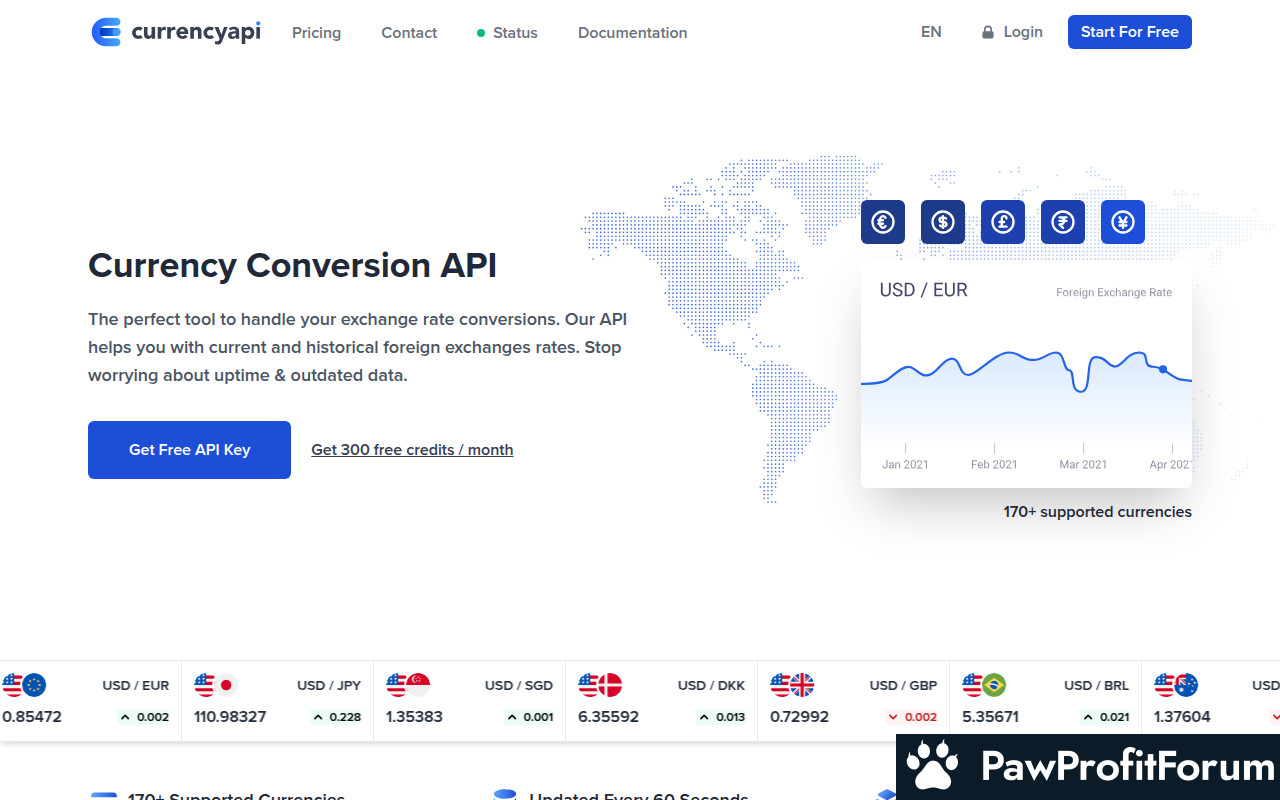Click the US-Australia flag pair icon
1280x800 pixels.
click(x=1176, y=685)
